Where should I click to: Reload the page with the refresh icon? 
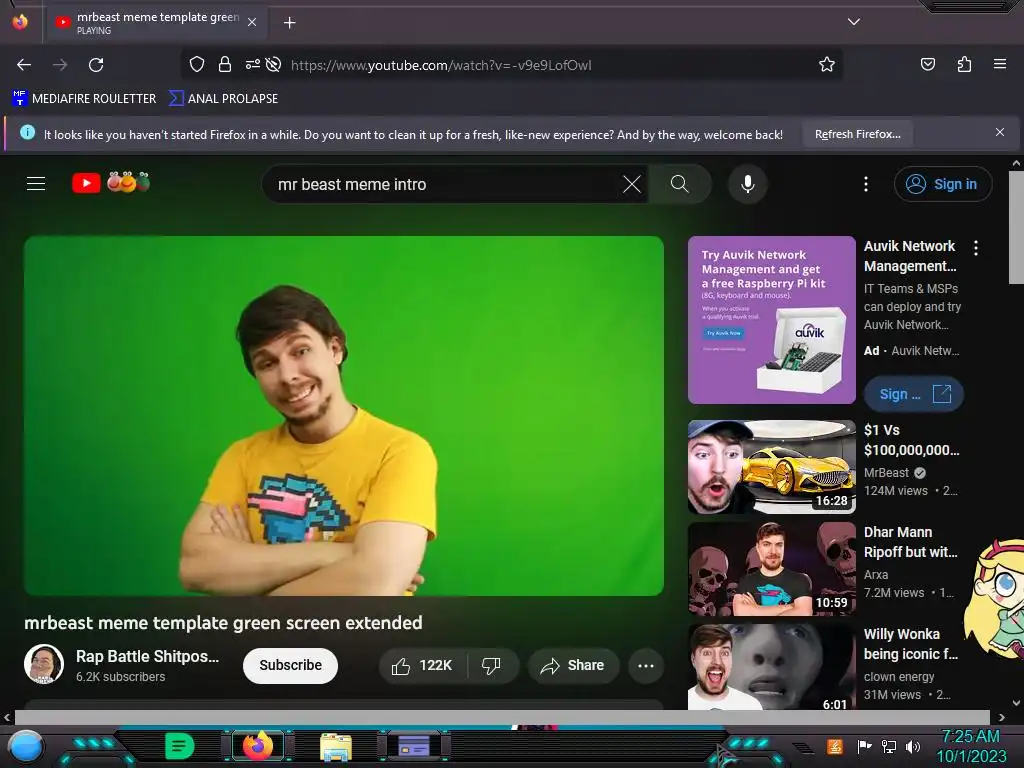click(x=96, y=65)
